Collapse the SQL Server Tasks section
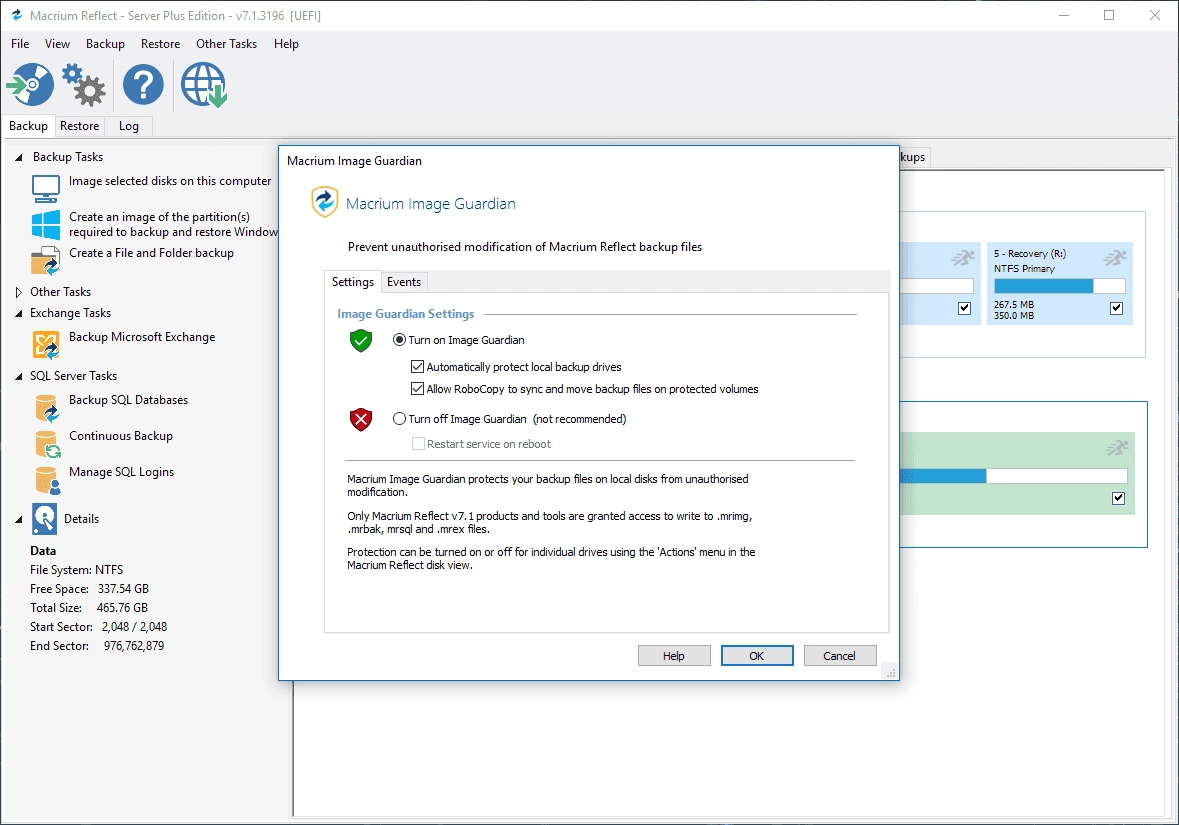The height and width of the screenshot is (825, 1179). point(19,376)
